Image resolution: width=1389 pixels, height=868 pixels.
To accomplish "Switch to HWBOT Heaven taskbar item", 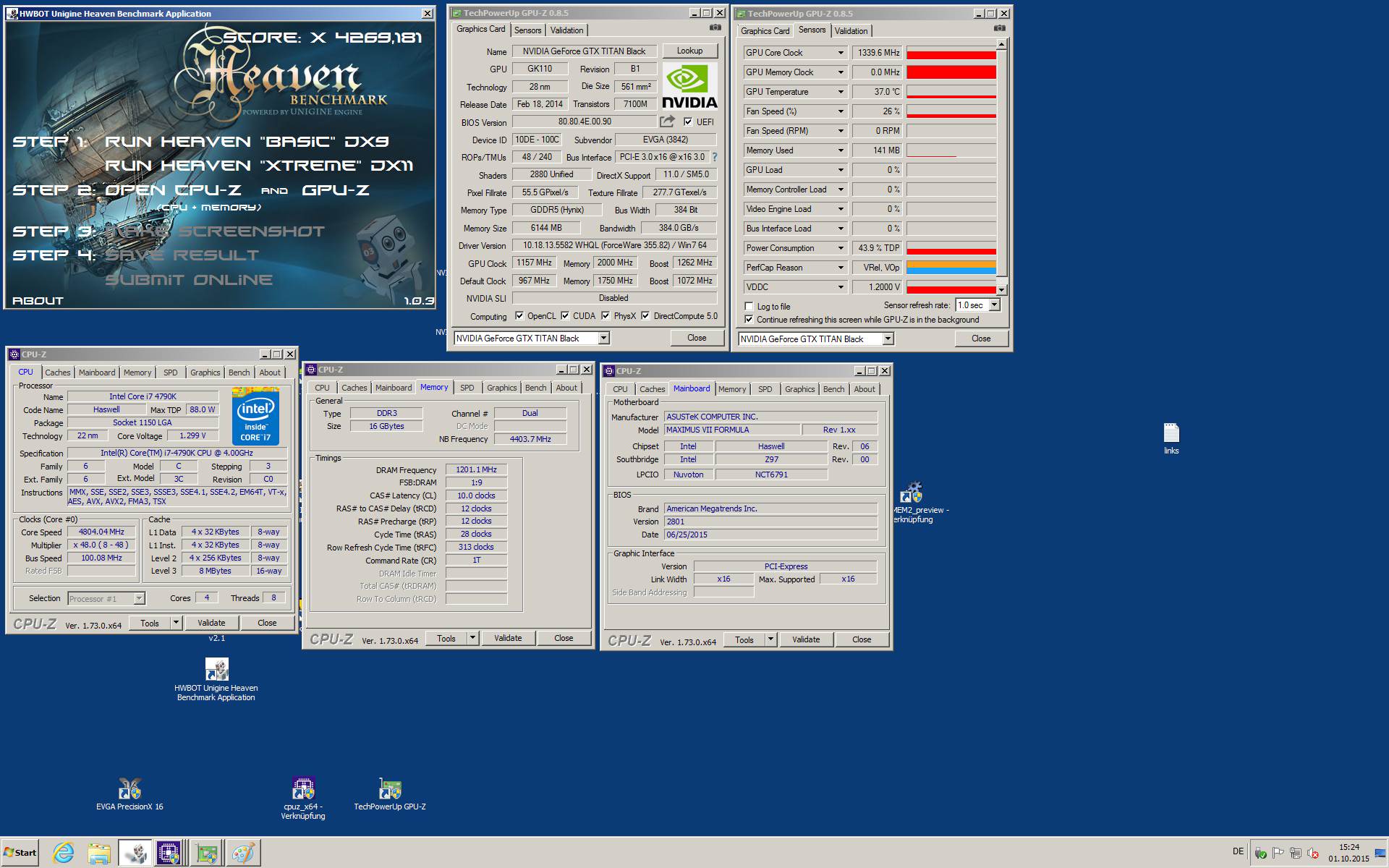I will [135, 853].
